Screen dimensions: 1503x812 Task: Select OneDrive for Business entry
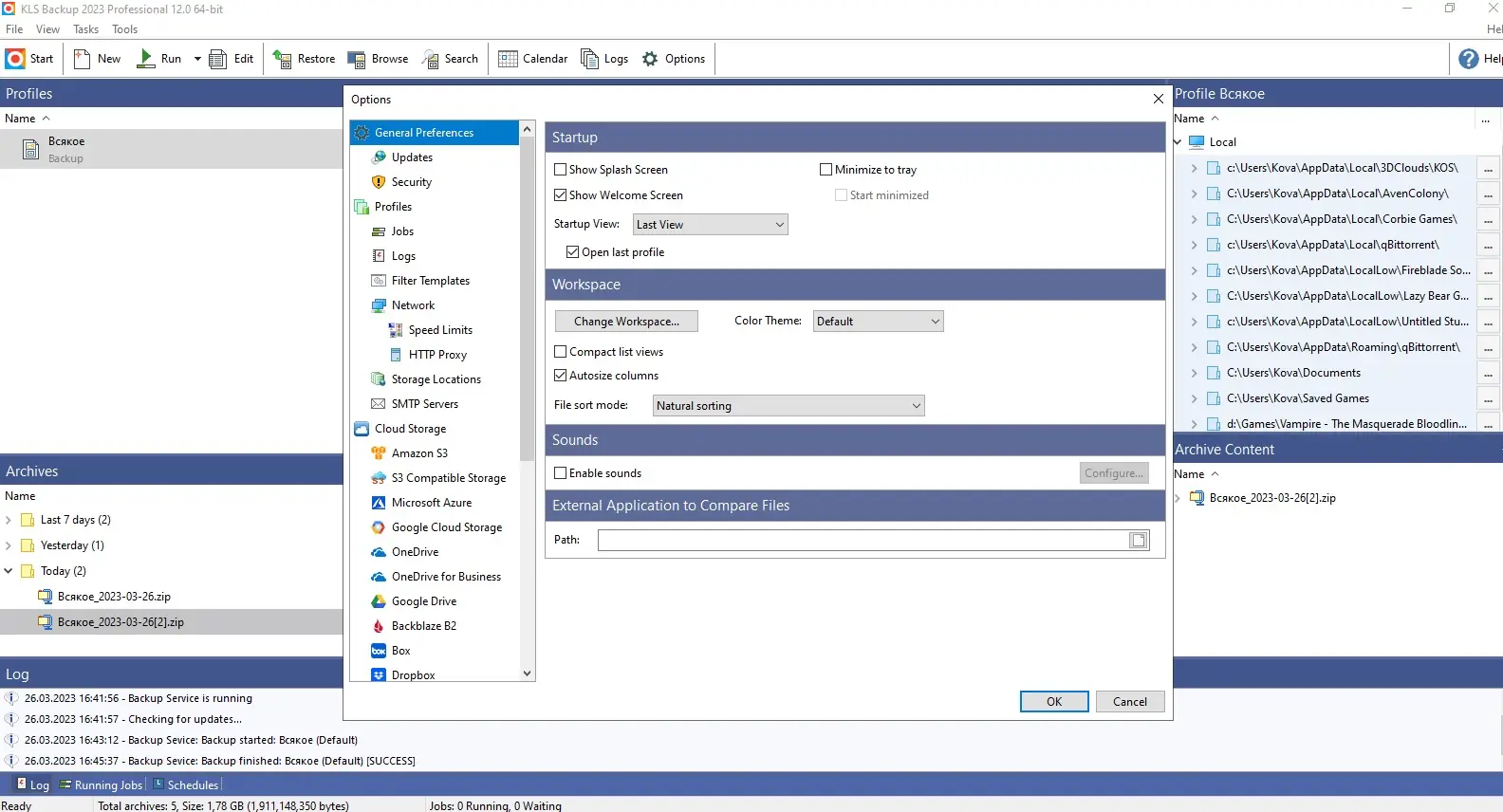[446, 577]
